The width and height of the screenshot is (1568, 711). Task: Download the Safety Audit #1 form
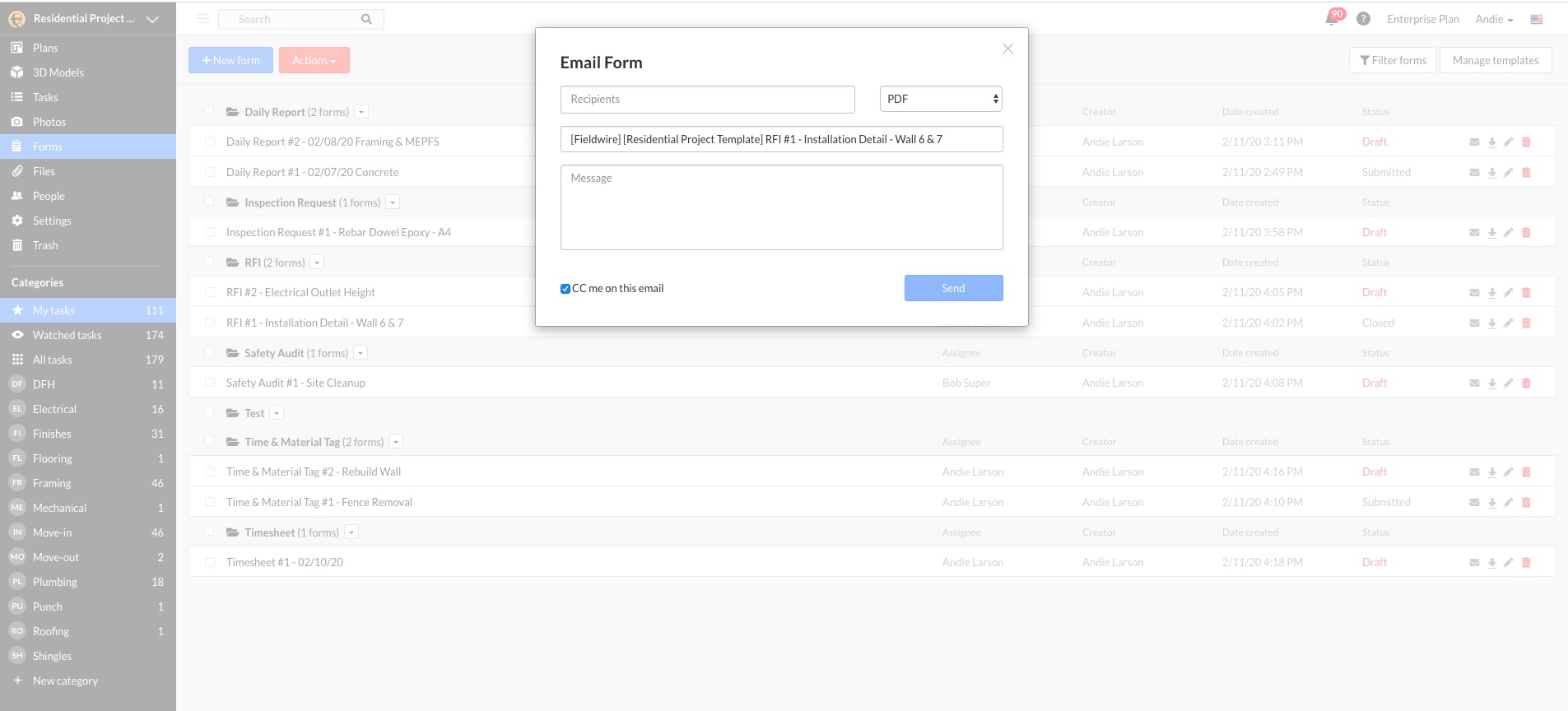point(1491,383)
